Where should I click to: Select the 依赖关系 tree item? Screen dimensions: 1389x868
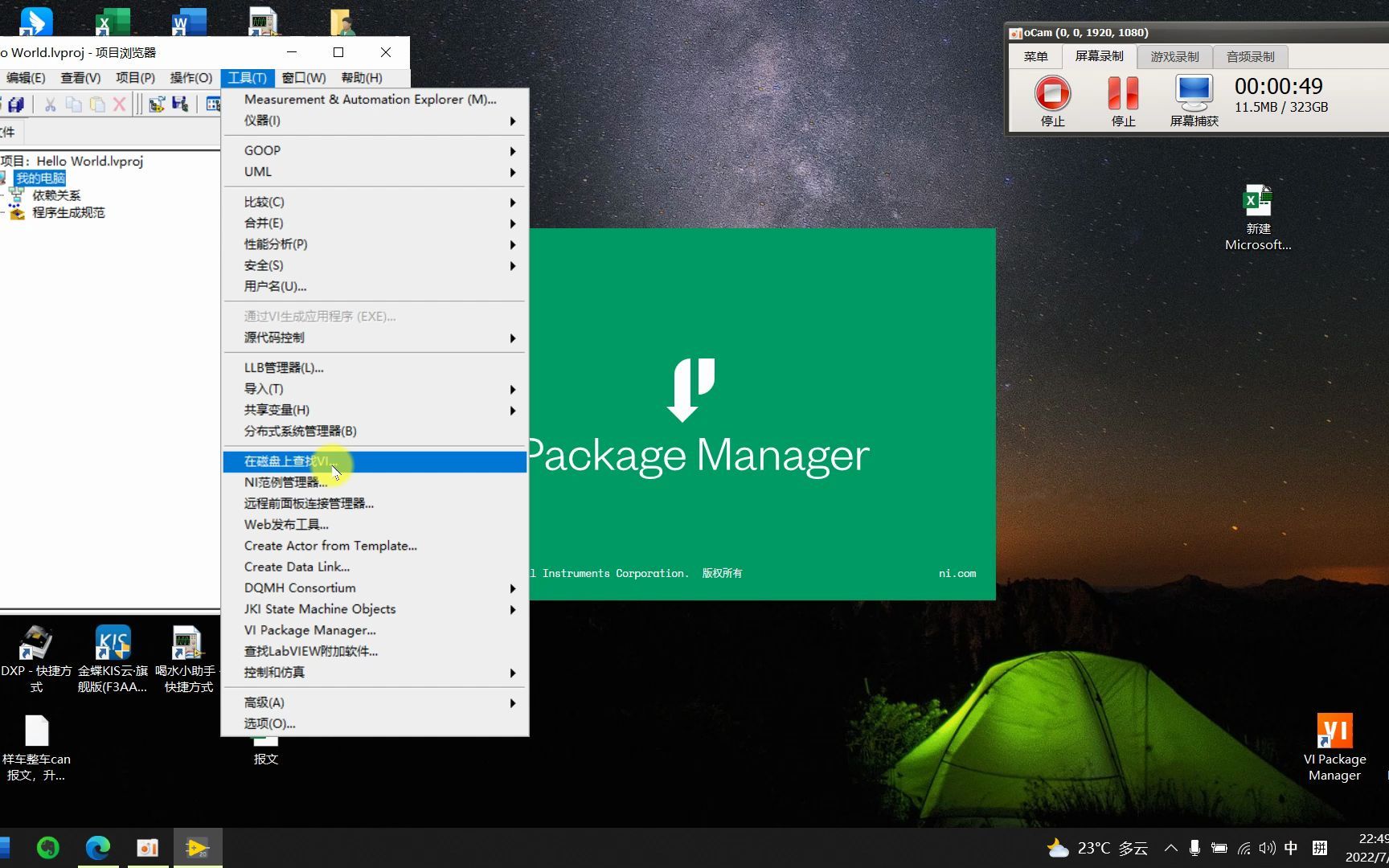56,195
